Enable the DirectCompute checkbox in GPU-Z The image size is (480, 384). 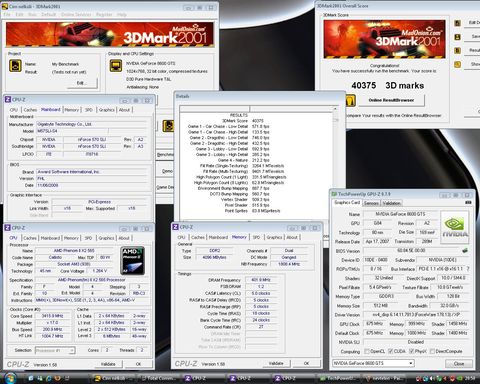433,351
